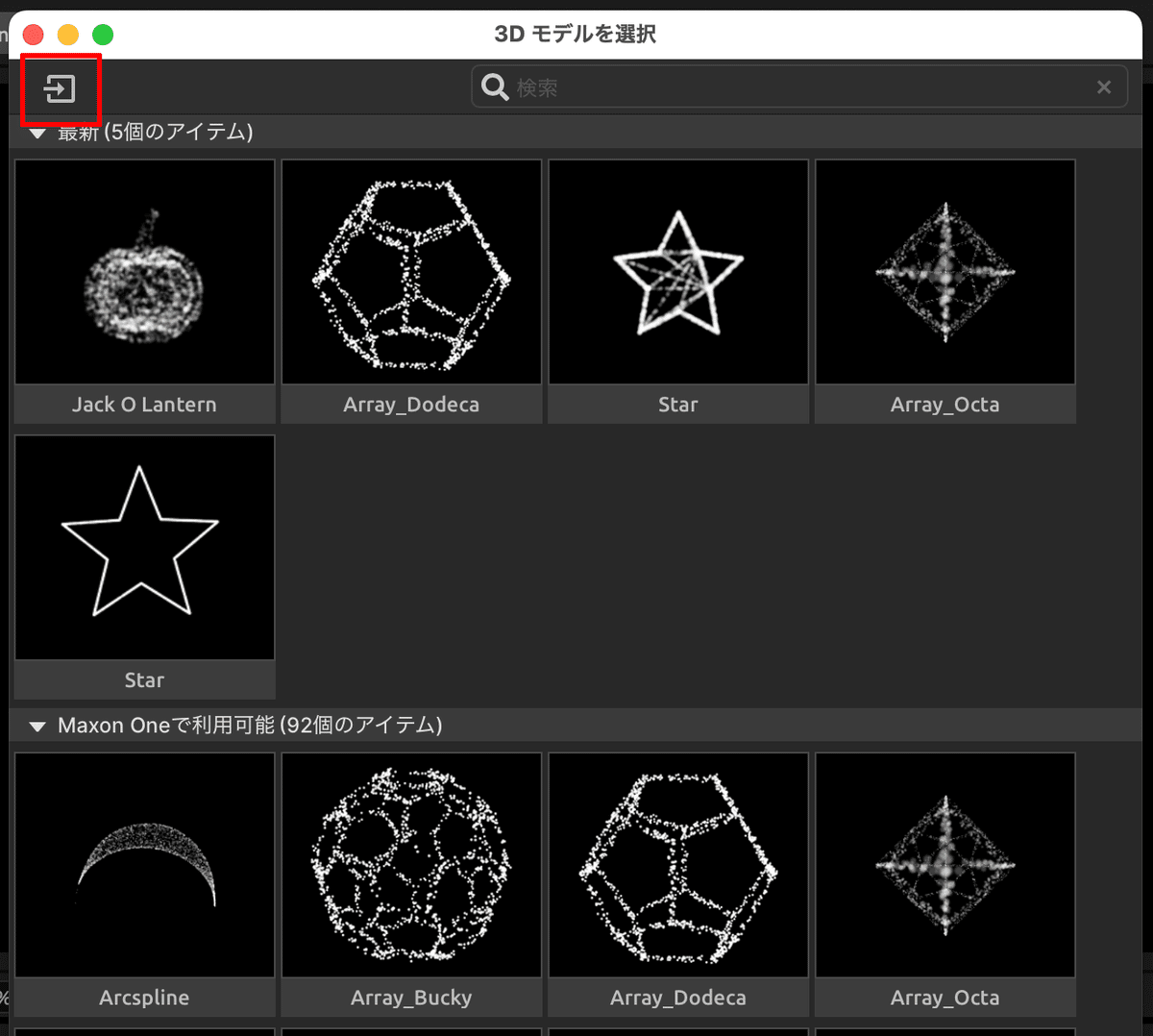Click the magnifying glass search icon
The image size is (1153, 1036).
coord(494,86)
